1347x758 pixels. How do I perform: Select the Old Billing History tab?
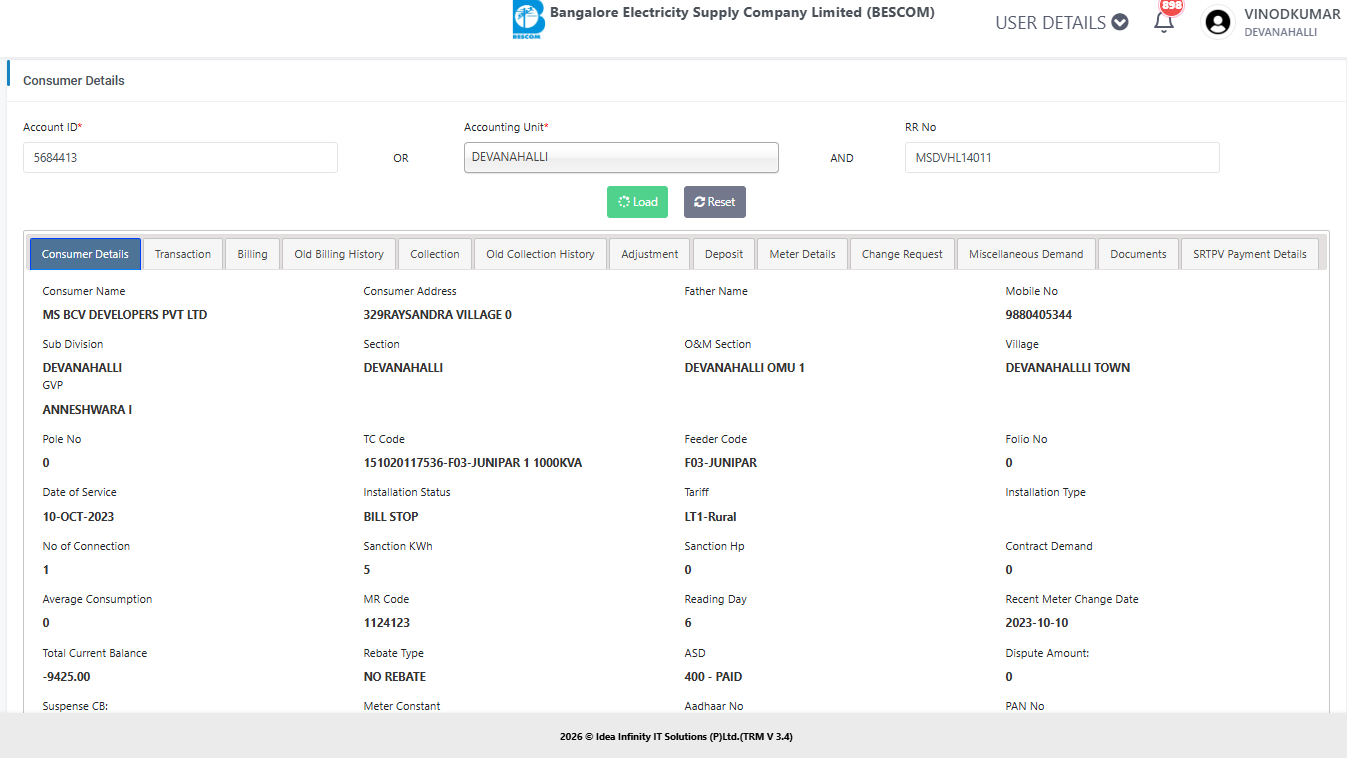339,254
